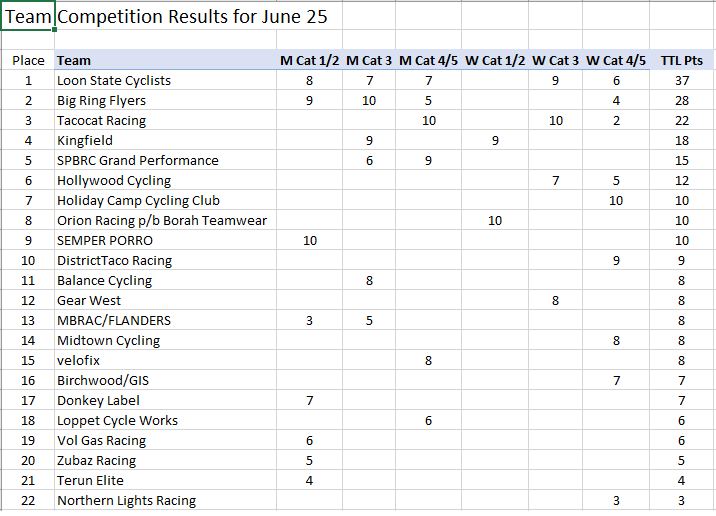Click the W Cat 1/2 header cell
The height and width of the screenshot is (516, 716).
pos(495,60)
